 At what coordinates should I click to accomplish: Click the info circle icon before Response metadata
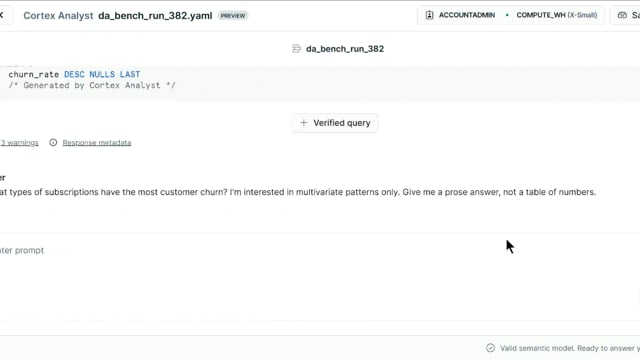click(x=53, y=142)
